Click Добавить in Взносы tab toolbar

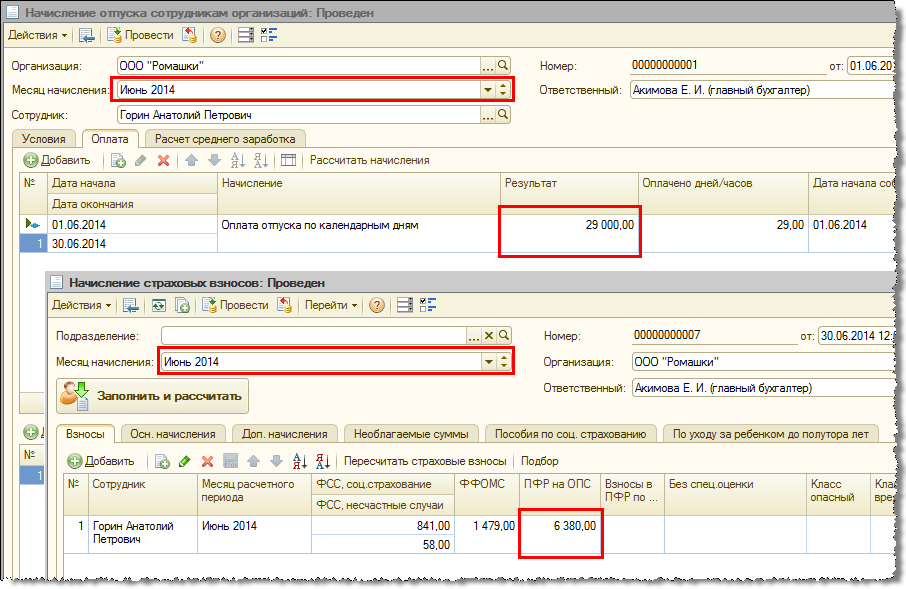[x=101, y=461]
